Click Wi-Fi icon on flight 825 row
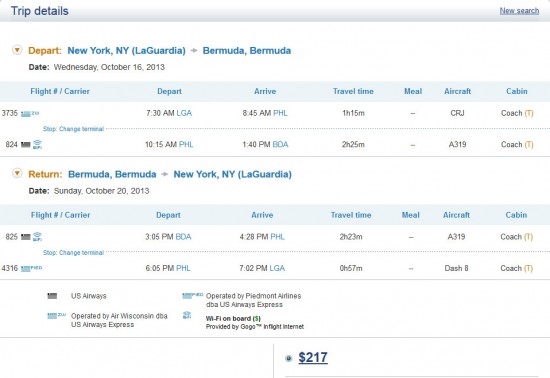Screen dimensions: 550x378 37,237
